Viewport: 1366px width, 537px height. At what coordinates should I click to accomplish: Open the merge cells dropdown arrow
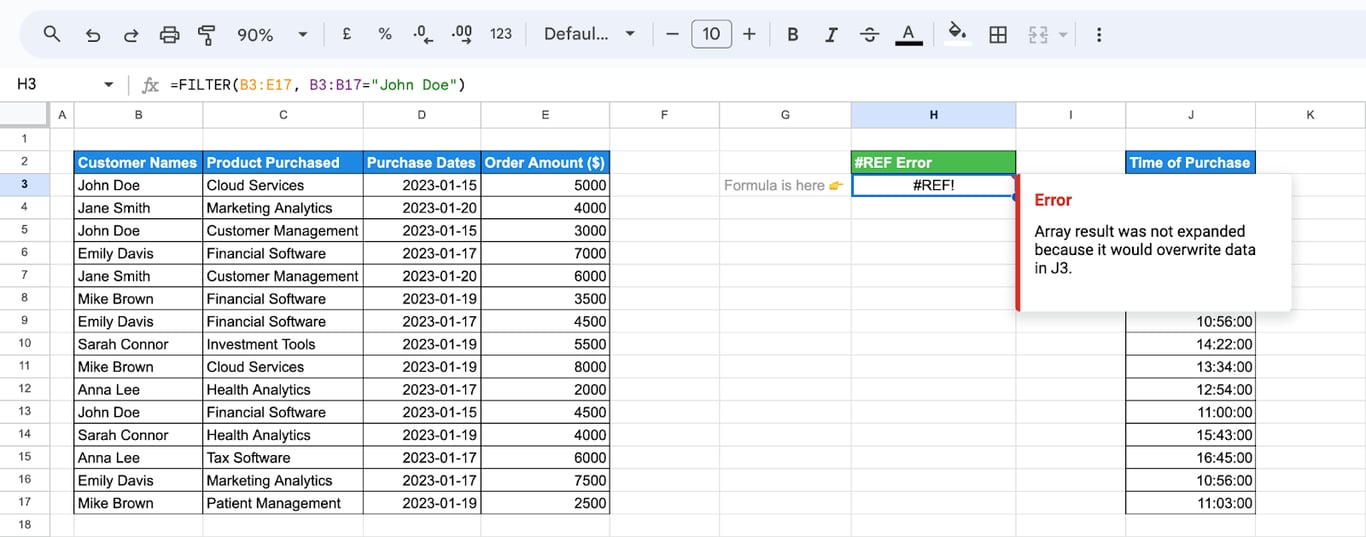pos(1063,34)
